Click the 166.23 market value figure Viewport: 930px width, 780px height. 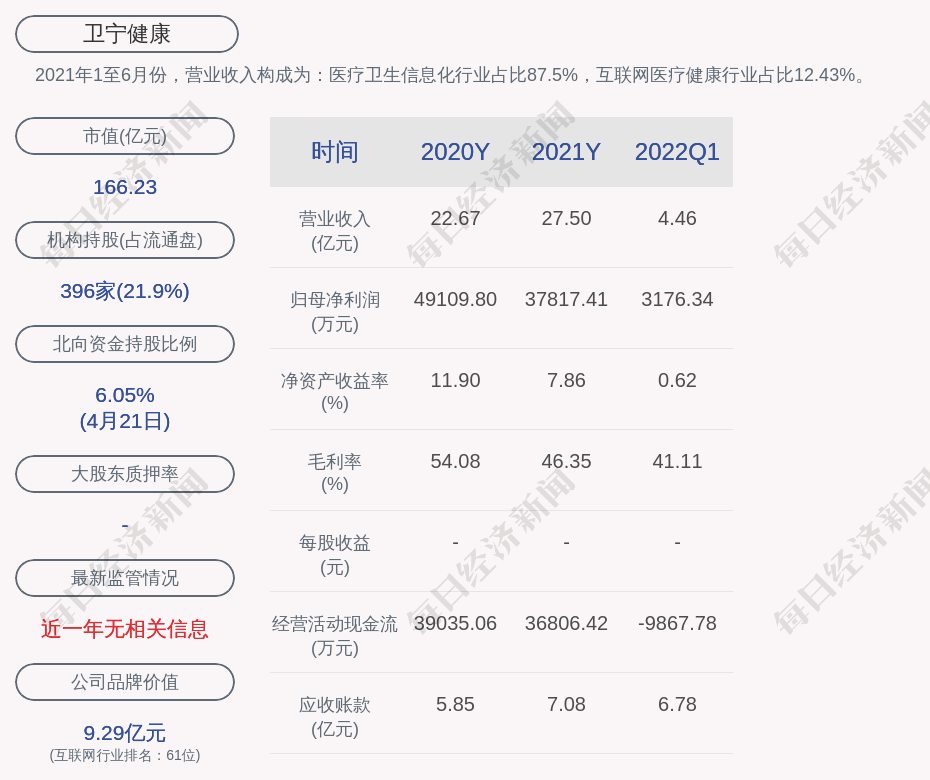(x=125, y=187)
